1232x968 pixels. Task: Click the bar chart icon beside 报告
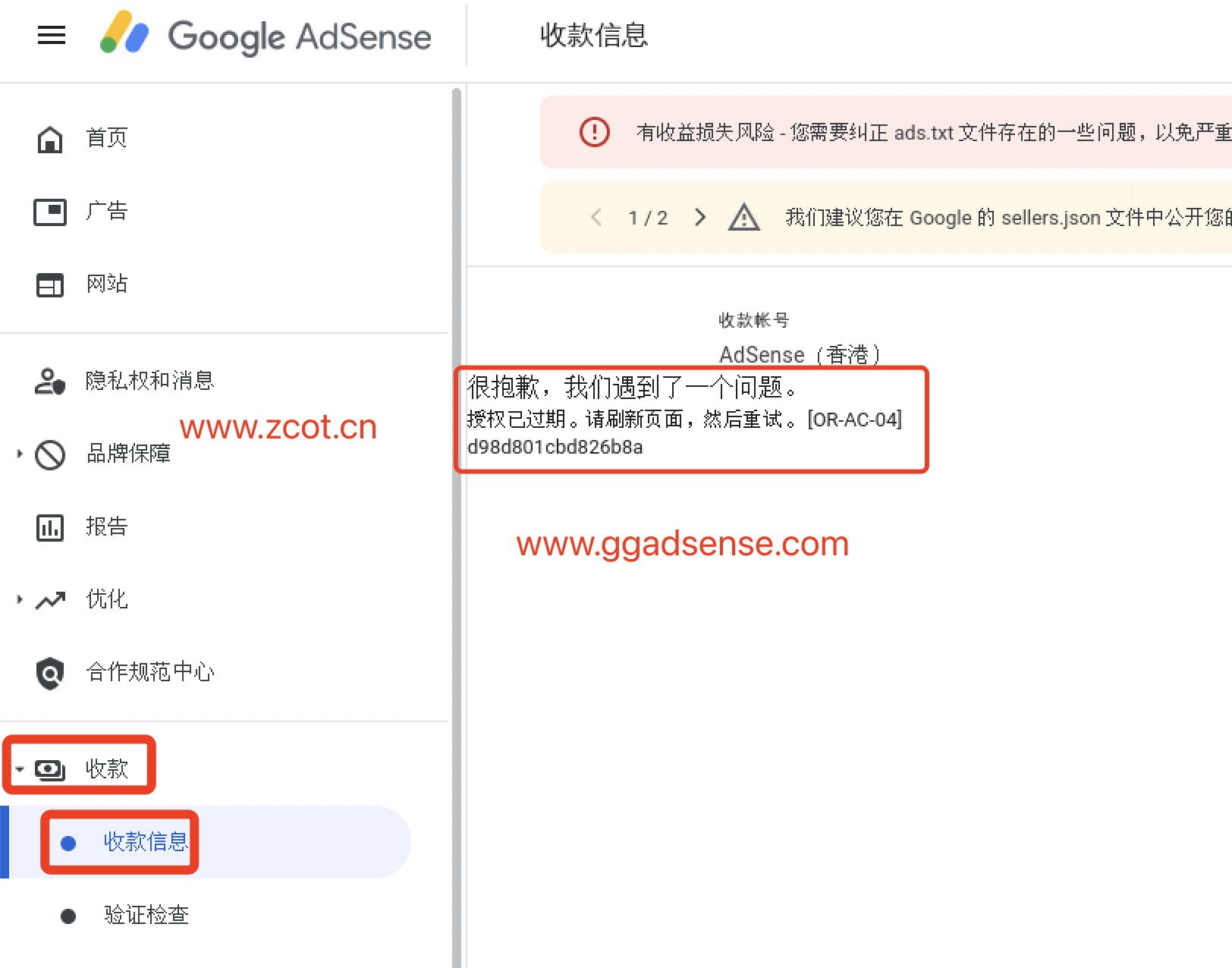50,527
